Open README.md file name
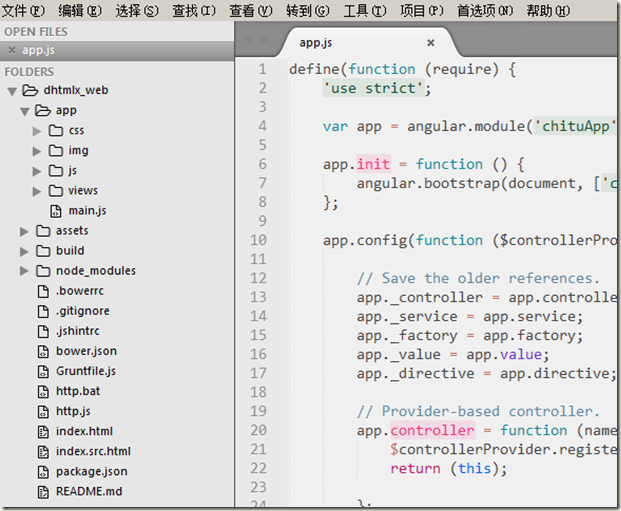This screenshot has width=621, height=511. pos(89,492)
